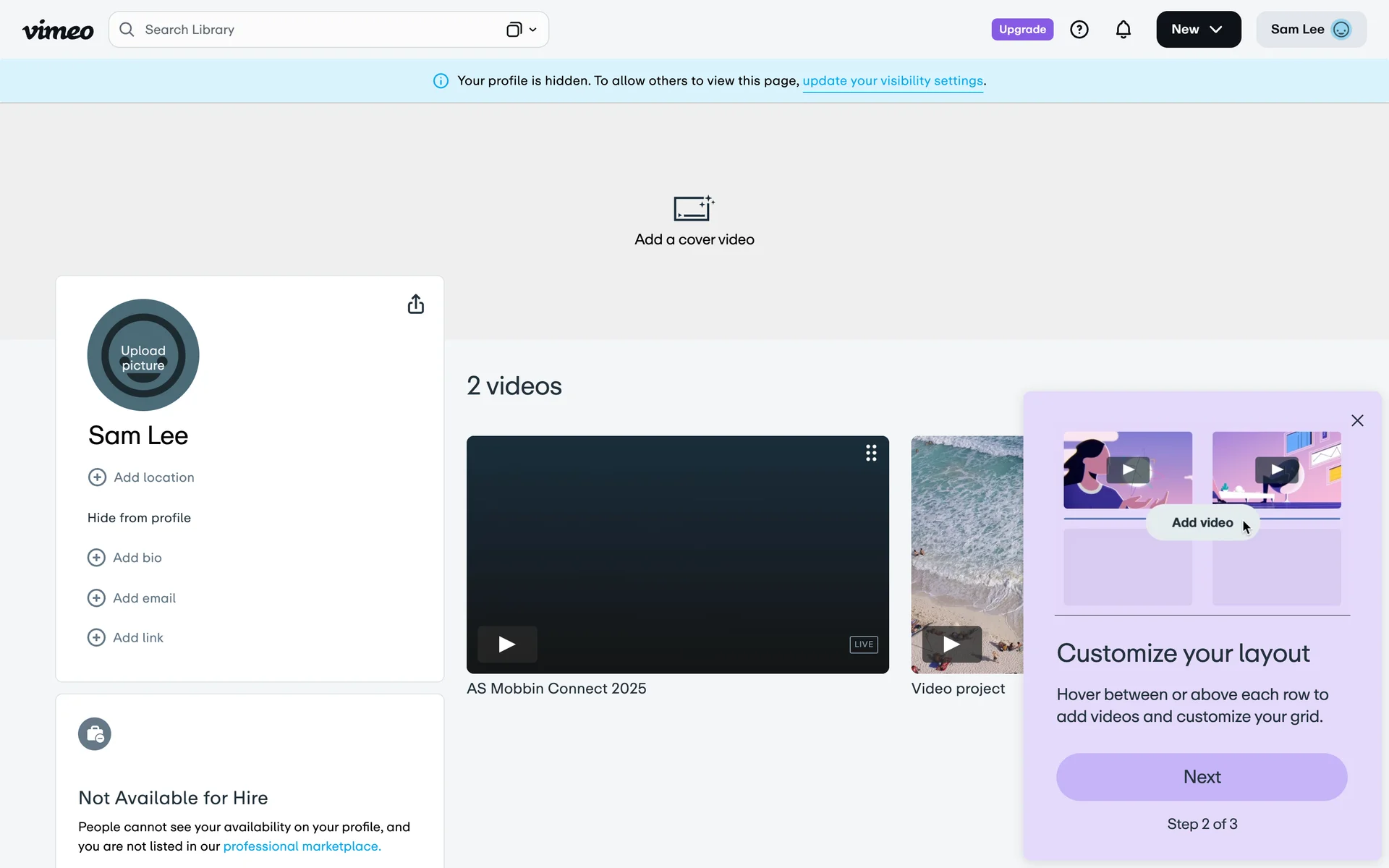This screenshot has height=868, width=1389.
Task: Open notifications bell icon
Action: pyautogui.click(x=1123, y=30)
